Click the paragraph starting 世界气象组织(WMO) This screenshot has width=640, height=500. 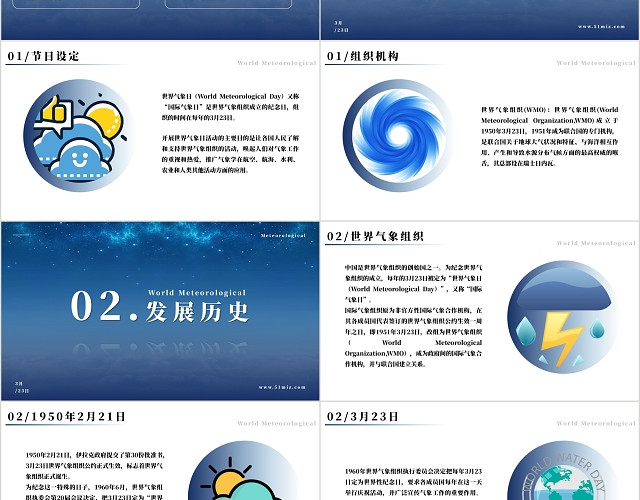[549, 136]
